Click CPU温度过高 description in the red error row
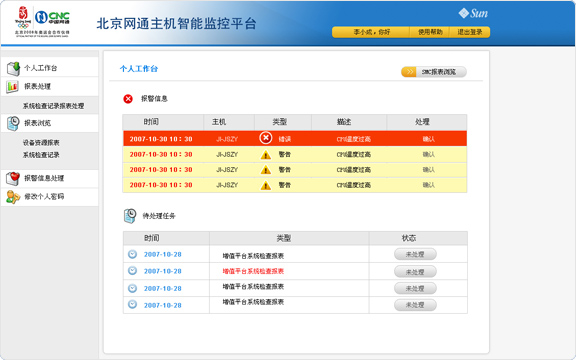Viewport: 576px width, 360px height. 354,139
